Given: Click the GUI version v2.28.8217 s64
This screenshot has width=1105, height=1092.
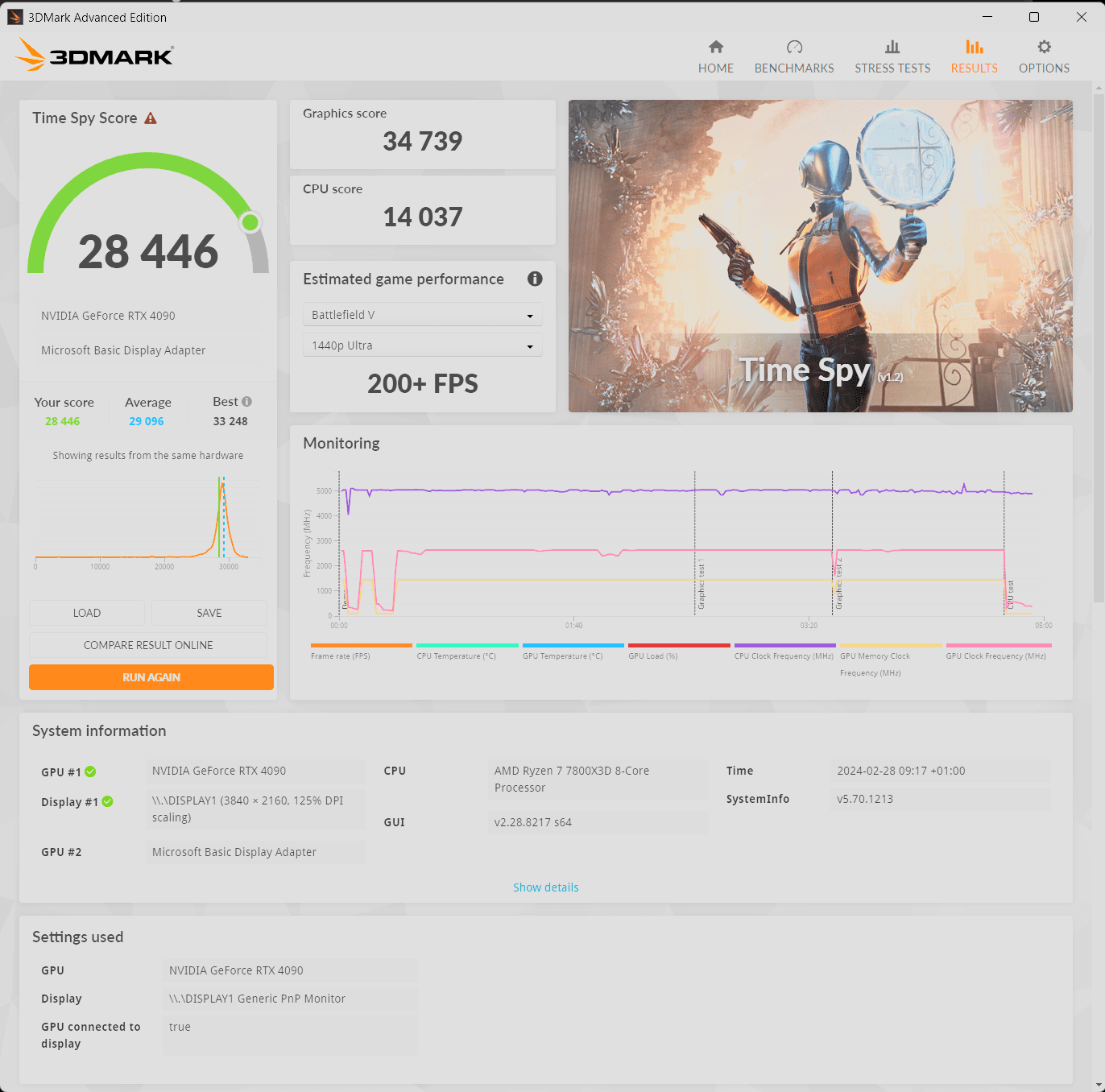Looking at the screenshot, I should click(598, 822).
